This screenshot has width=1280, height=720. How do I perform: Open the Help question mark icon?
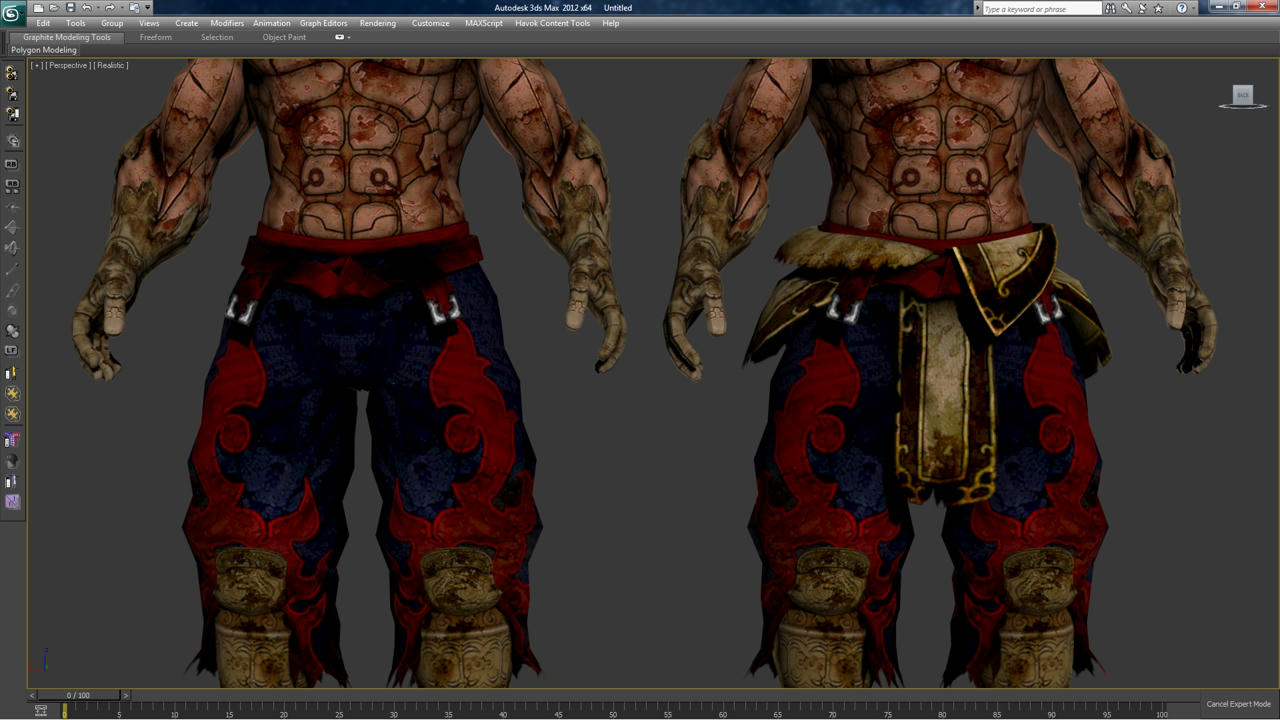(1181, 8)
